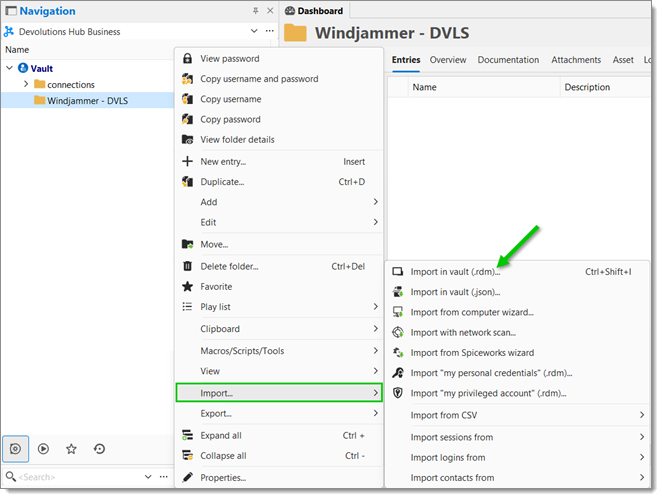Viewport: 662px width, 499px height.
Task: Click the search magnifier icon
Action: [11, 477]
